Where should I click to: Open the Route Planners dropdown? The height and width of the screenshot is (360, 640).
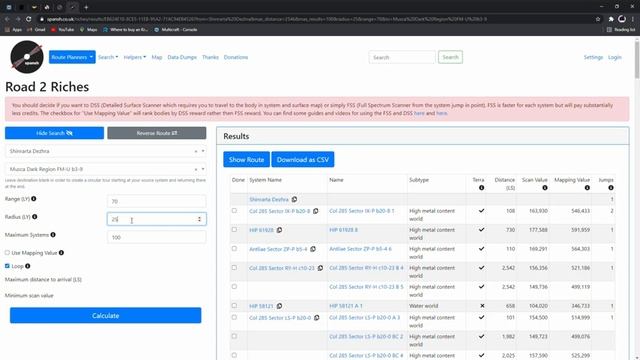pos(72,57)
